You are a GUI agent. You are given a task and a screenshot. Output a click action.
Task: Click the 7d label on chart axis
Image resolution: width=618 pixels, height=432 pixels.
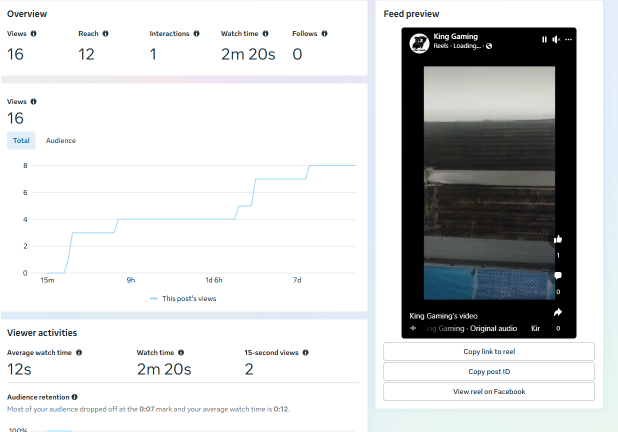(297, 280)
